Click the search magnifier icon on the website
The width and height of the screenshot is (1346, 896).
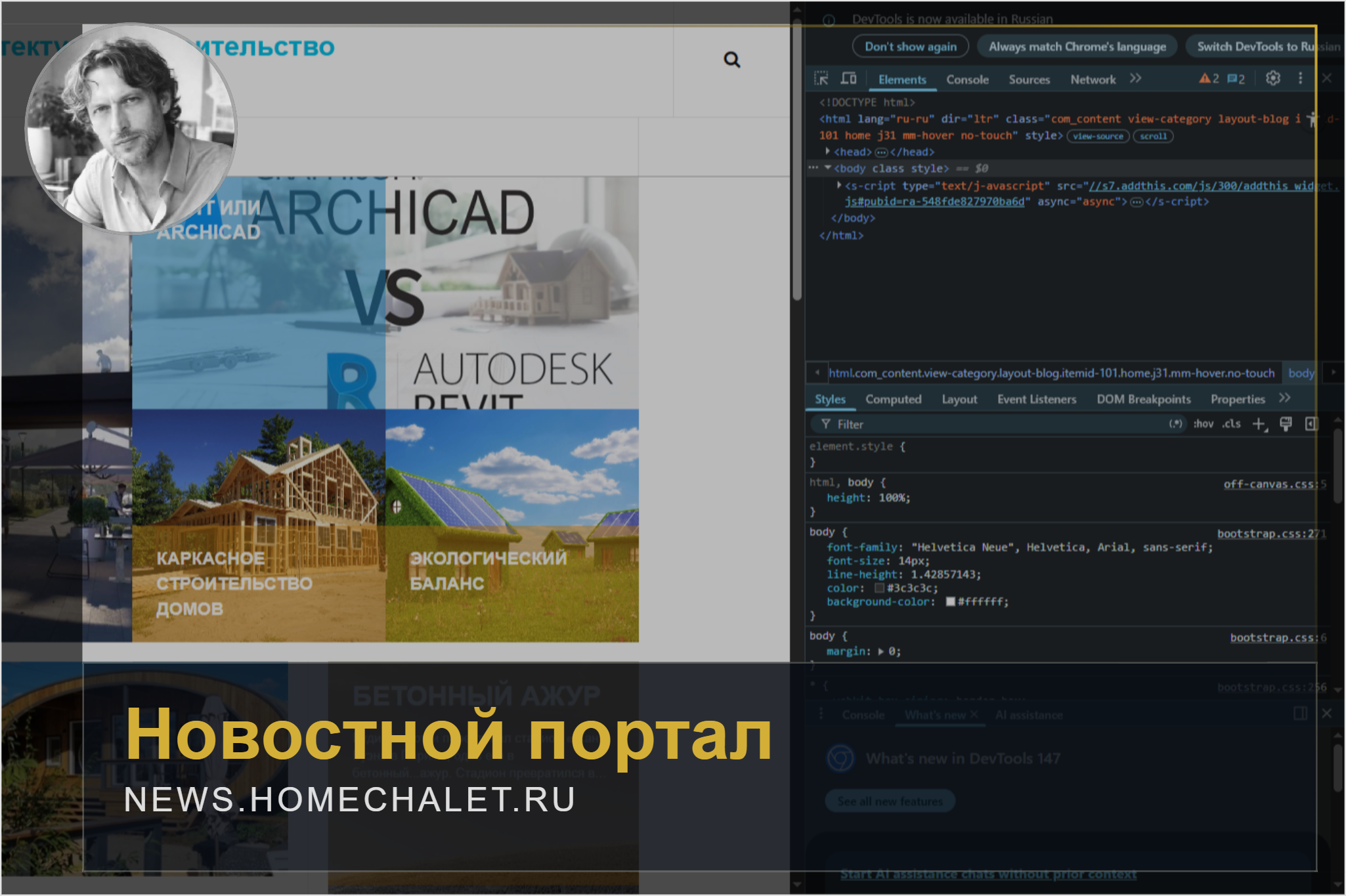click(731, 60)
